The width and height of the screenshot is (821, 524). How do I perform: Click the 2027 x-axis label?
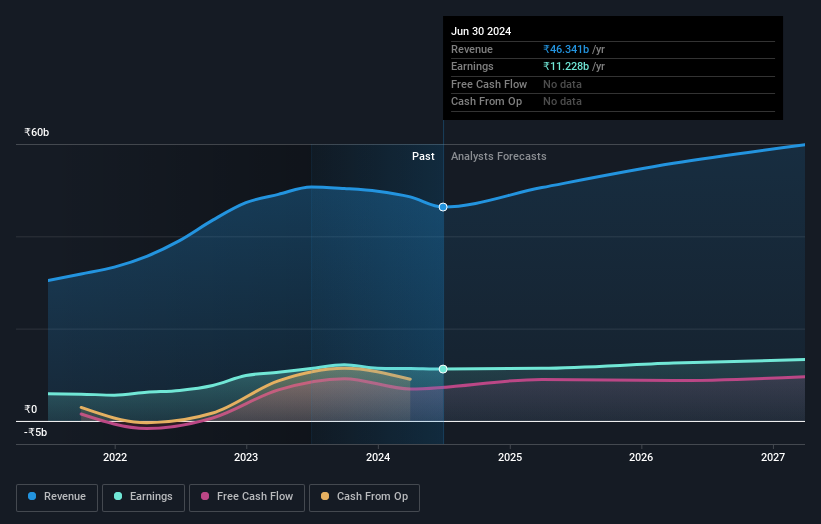(x=773, y=457)
